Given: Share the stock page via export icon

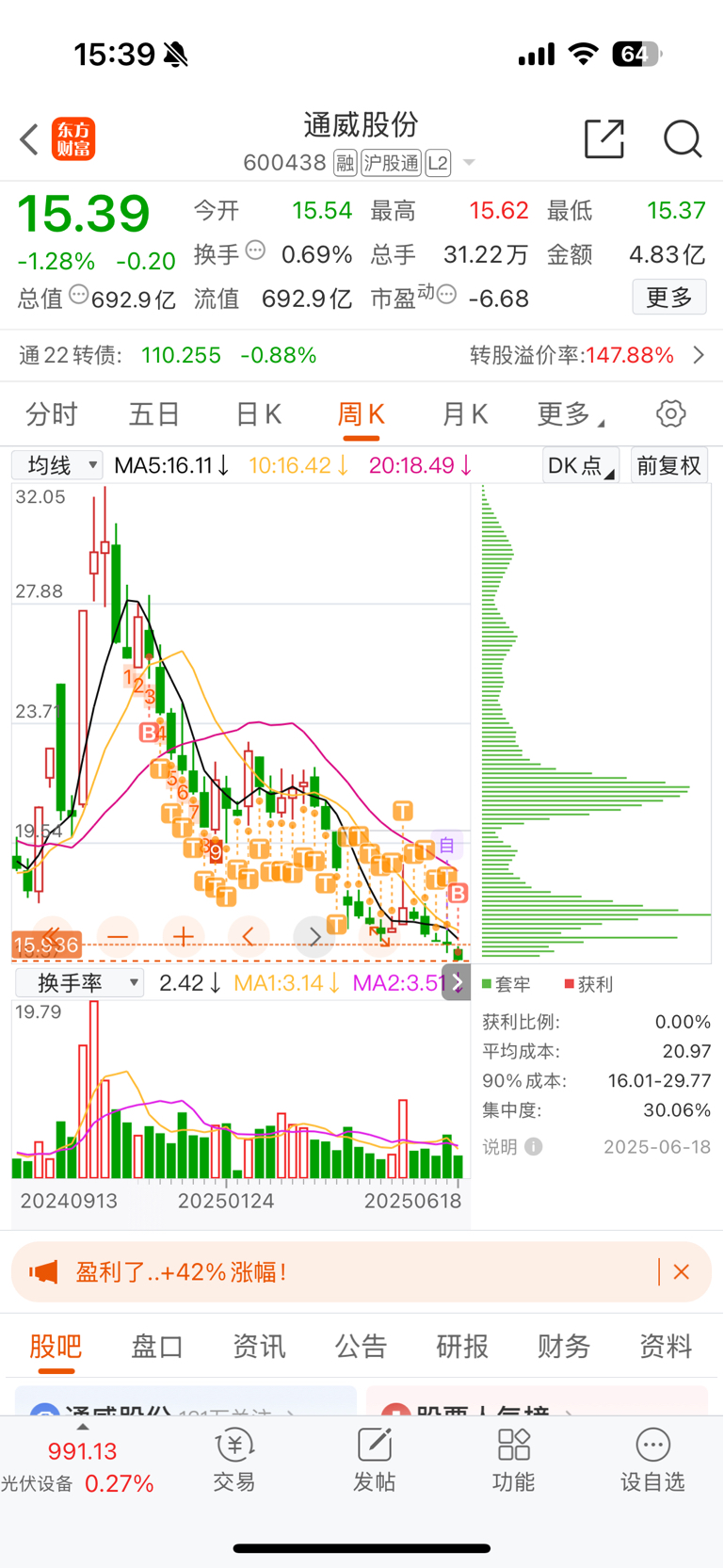Looking at the screenshot, I should 604,139.
